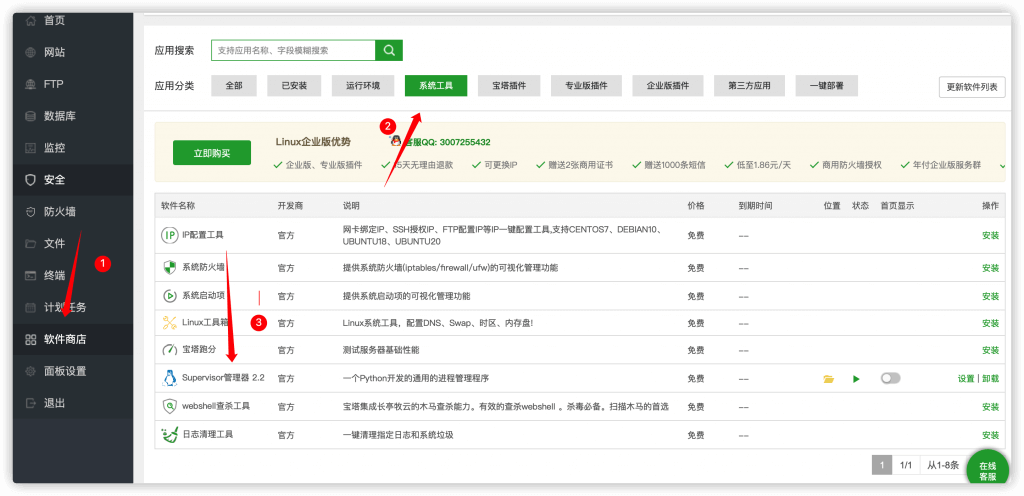This screenshot has width=1024, height=496.
Task: Open the 网站 globe sidebar icon
Action: click(x=30, y=52)
